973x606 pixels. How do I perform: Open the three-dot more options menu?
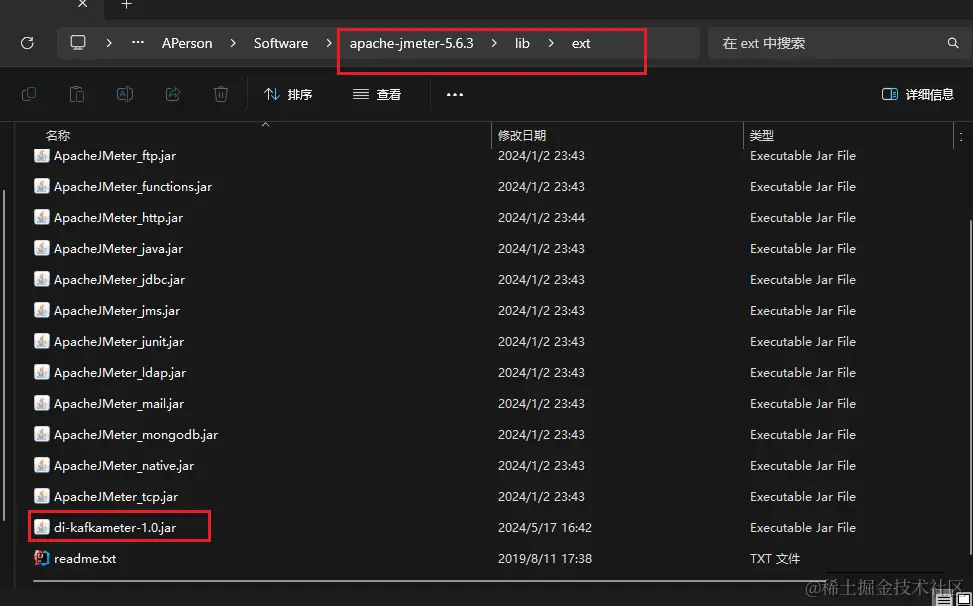[455, 95]
